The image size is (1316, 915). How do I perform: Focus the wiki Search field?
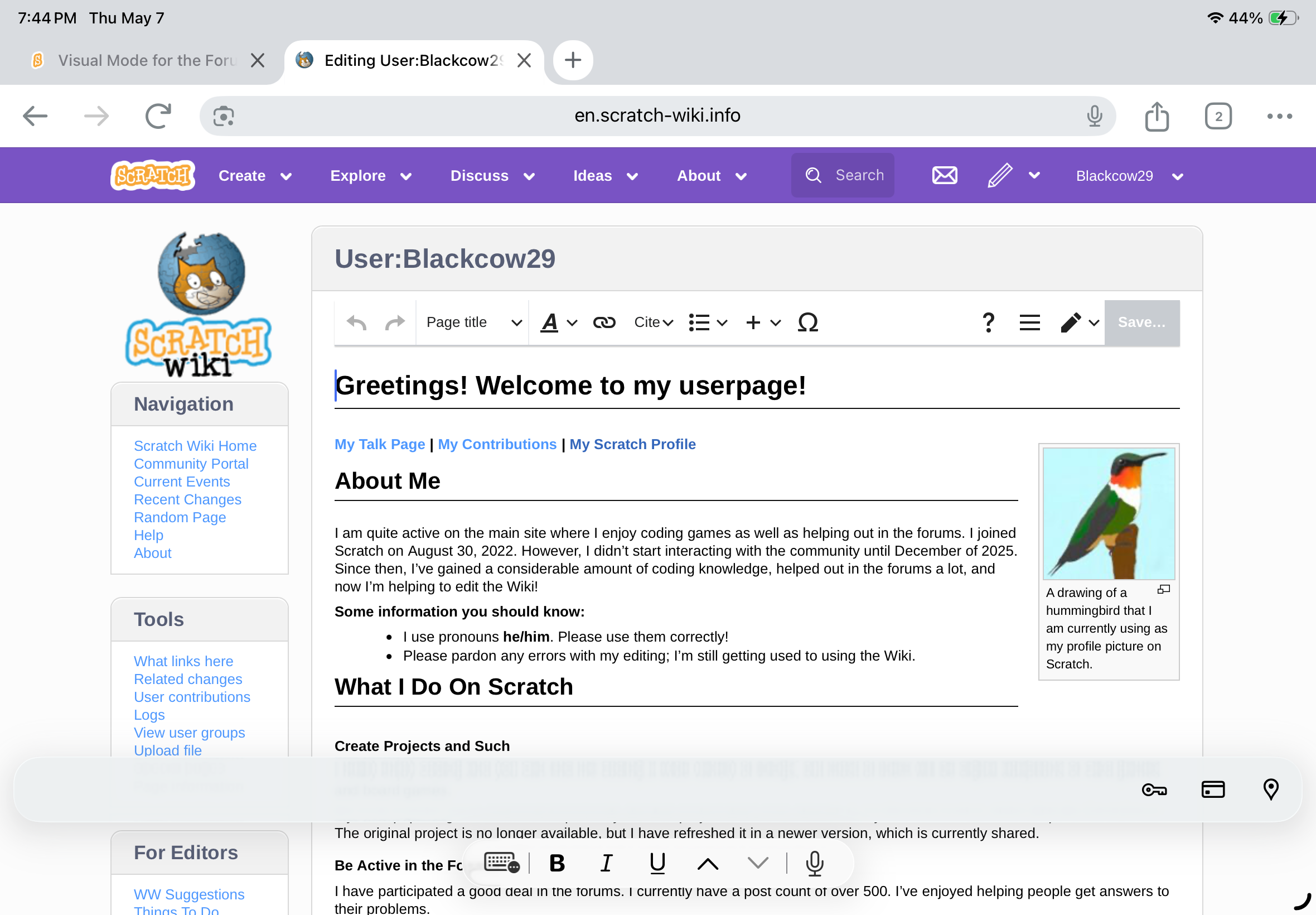842,175
